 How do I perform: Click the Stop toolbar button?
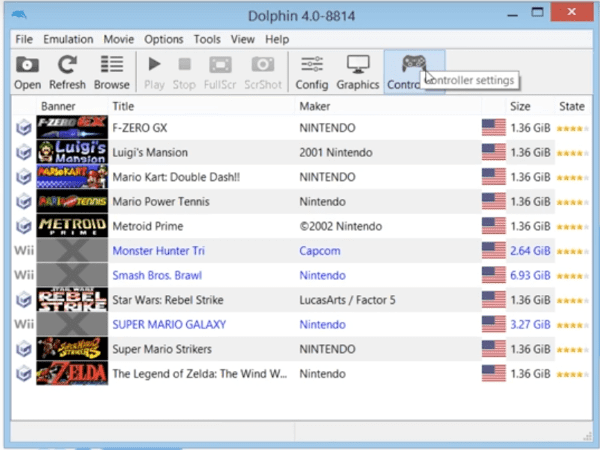[x=184, y=72]
